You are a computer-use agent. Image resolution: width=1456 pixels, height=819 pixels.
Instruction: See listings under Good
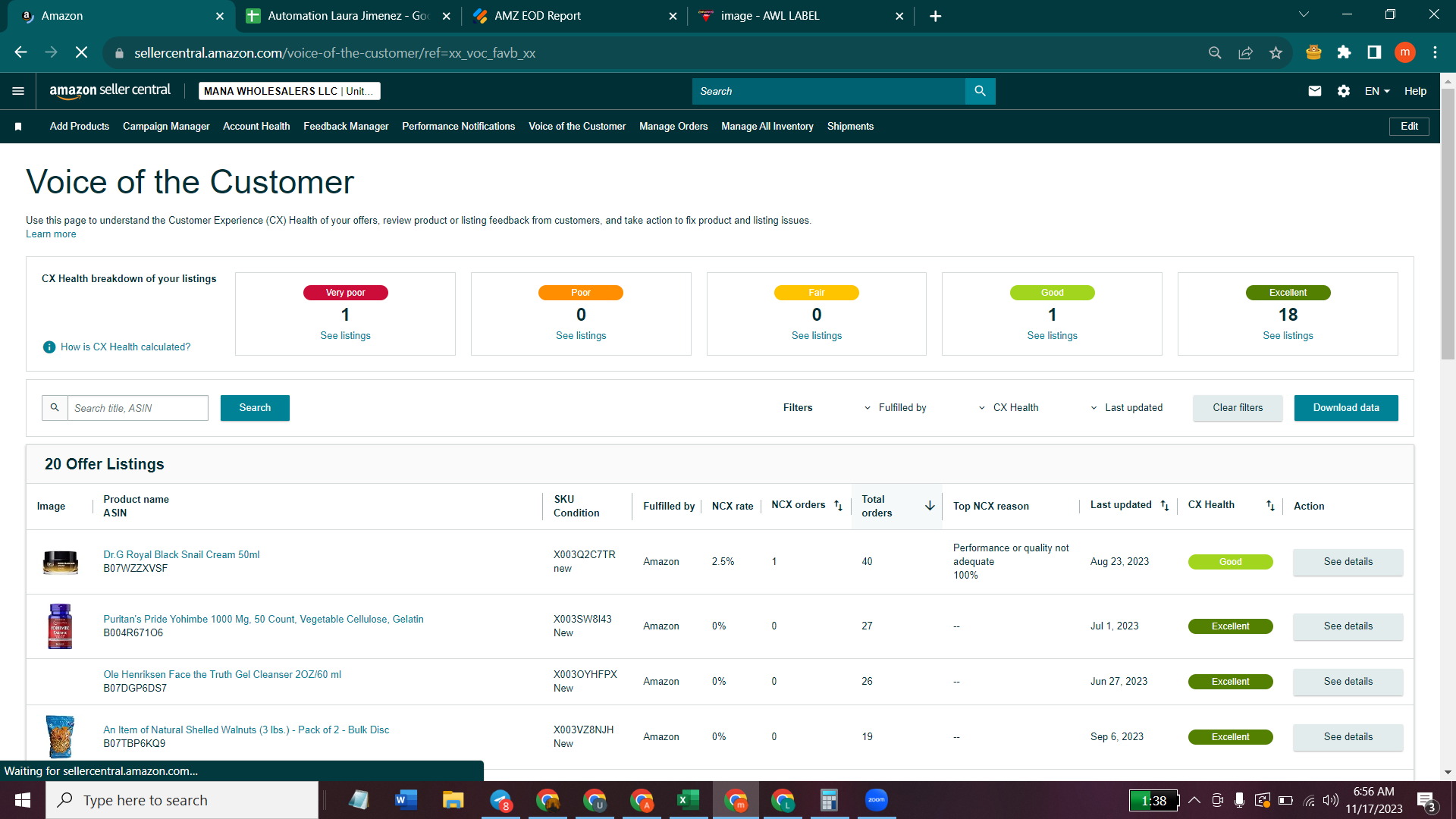click(1052, 336)
